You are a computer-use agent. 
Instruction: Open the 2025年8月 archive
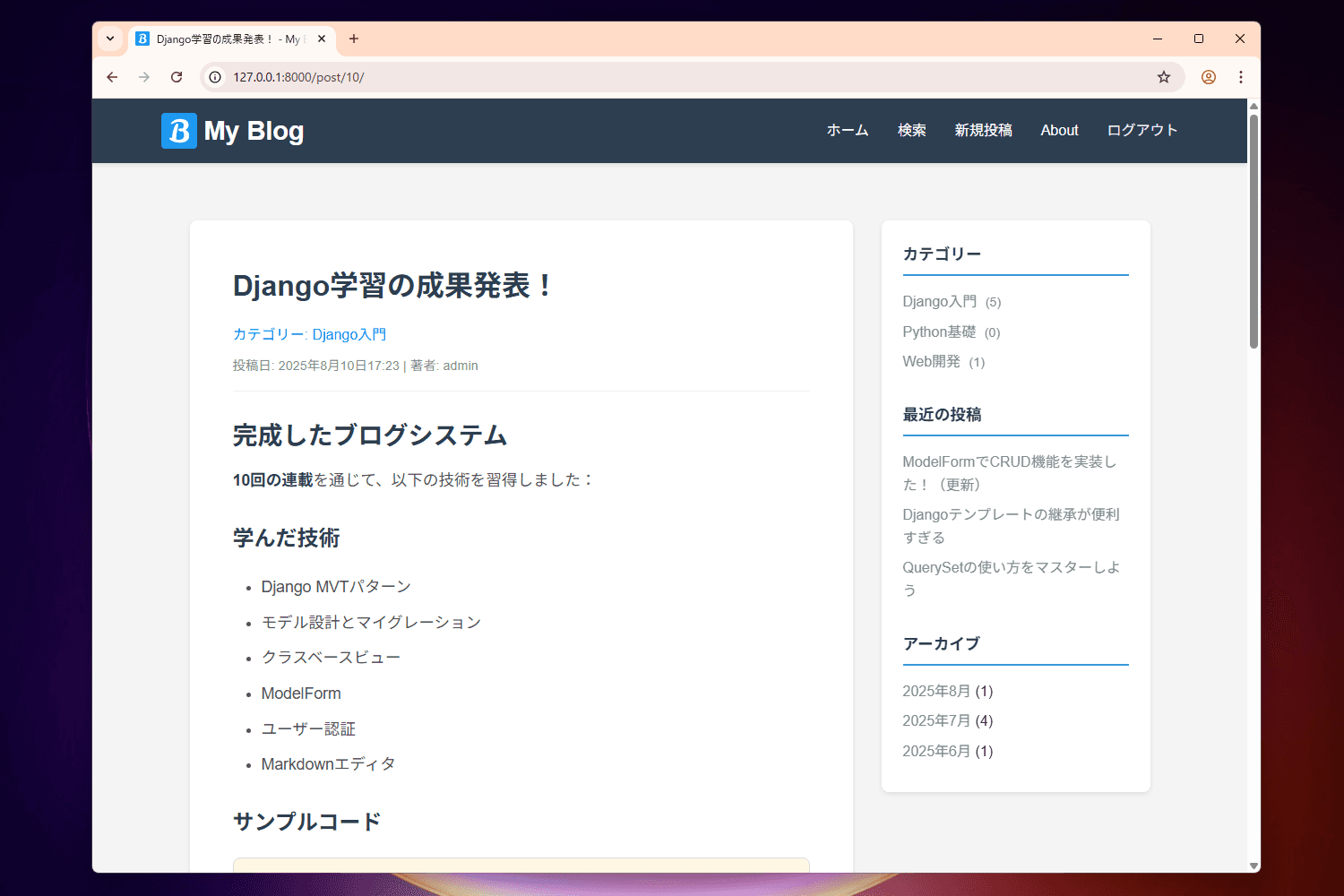click(x=936, y=691)
